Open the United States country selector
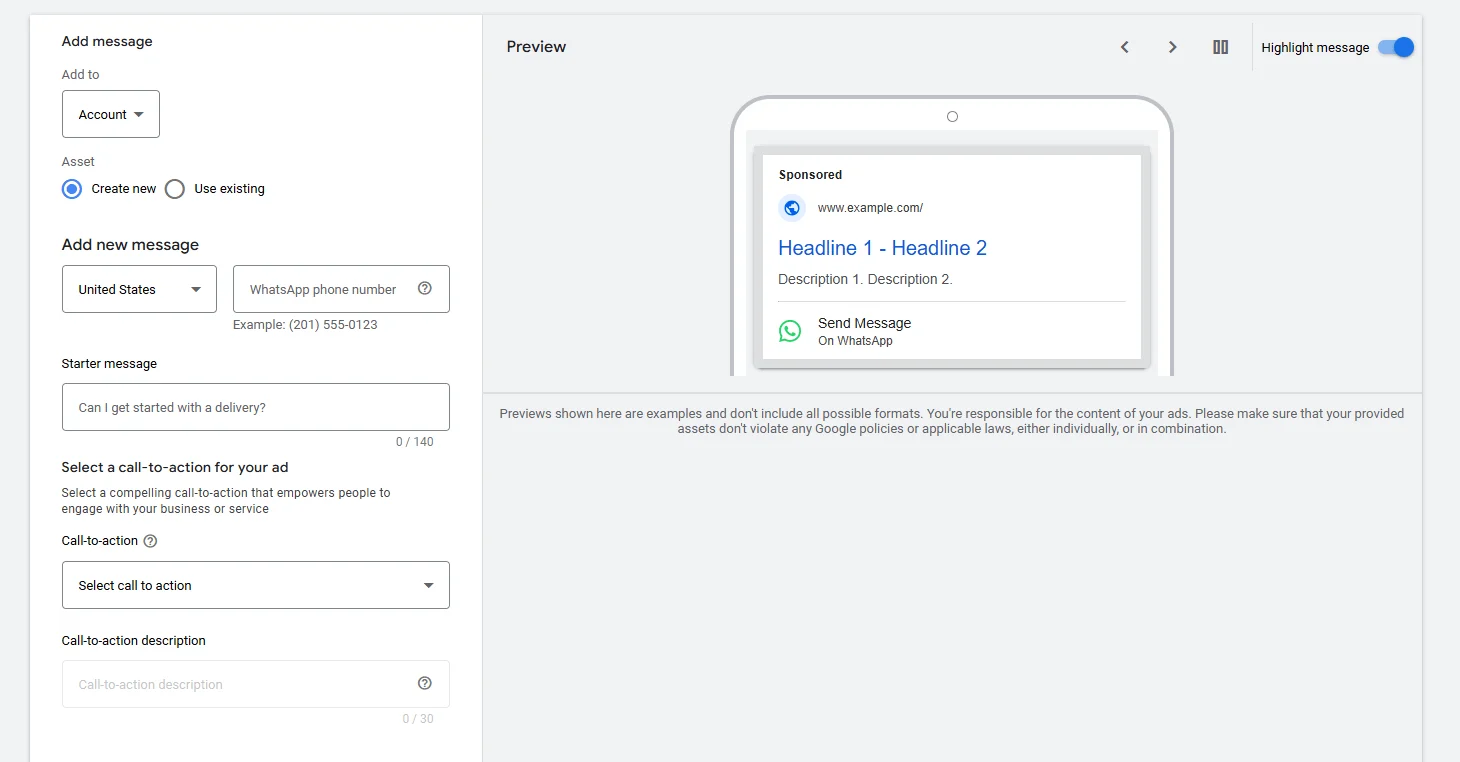This screenshot has height=762, width=1460. [138, 289]
